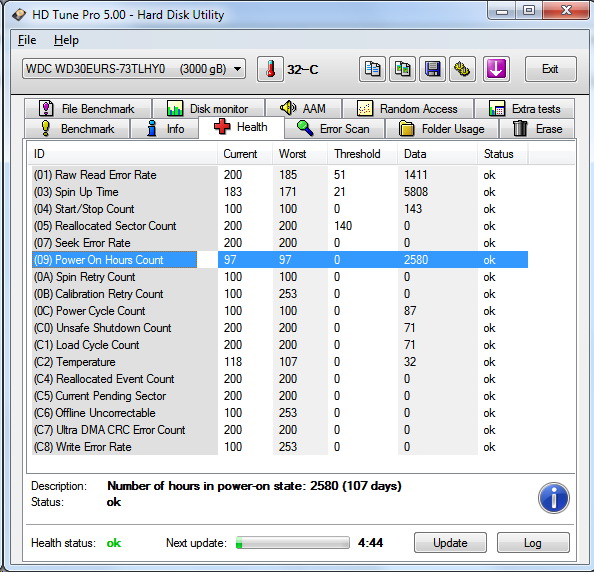Select the Unsafe Shutdown Count row
This screenshot has width=594, height=572.
(280, 328)
